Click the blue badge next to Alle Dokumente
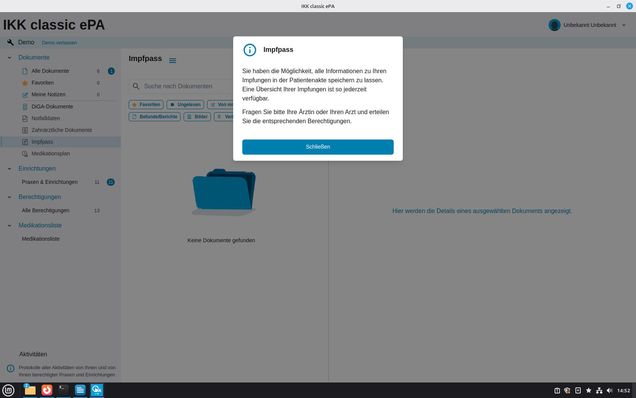Screen dimensions: 636x398 point(111,71)
